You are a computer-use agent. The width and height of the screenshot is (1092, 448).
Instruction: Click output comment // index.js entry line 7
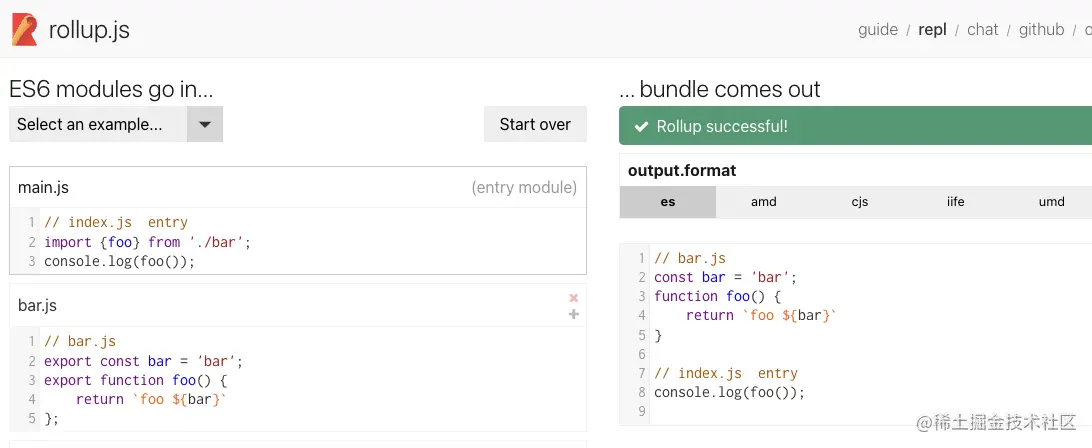(x=726, y=373)
